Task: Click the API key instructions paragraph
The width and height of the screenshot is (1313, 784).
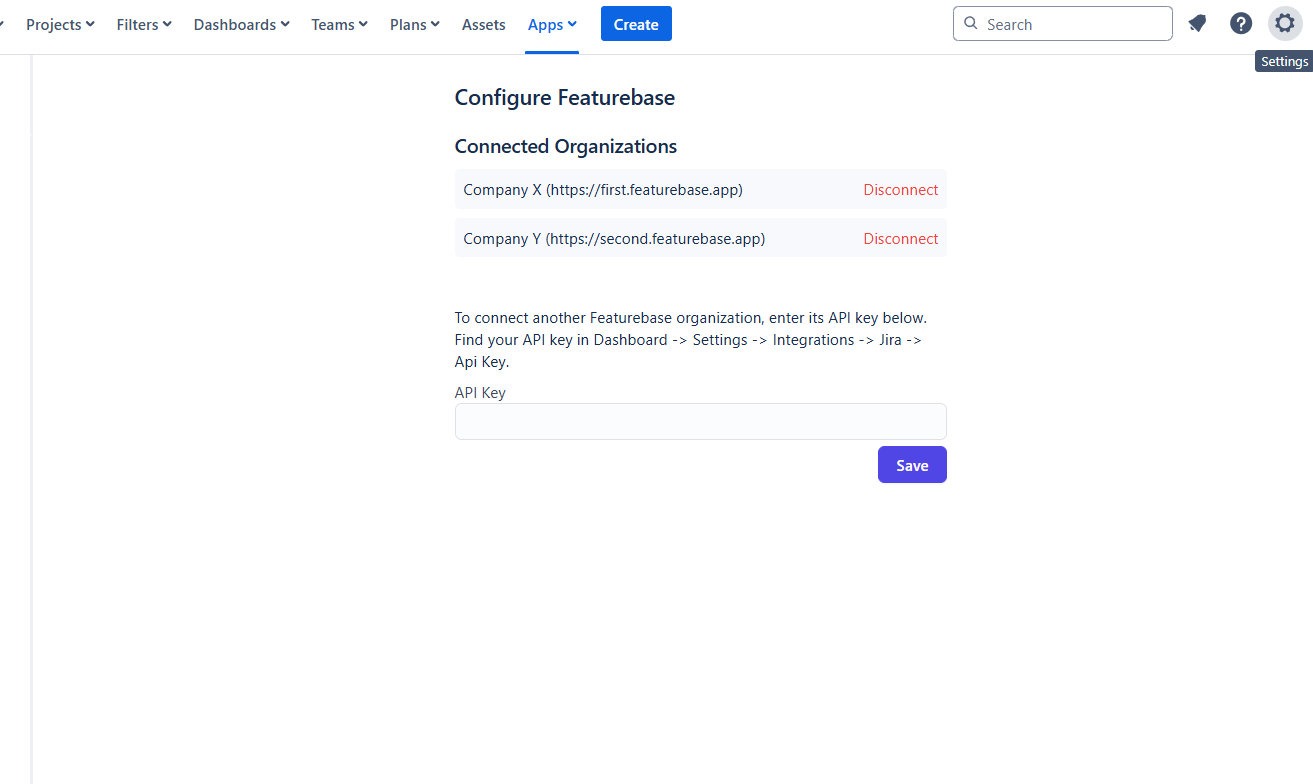Action: pos(691,340)
